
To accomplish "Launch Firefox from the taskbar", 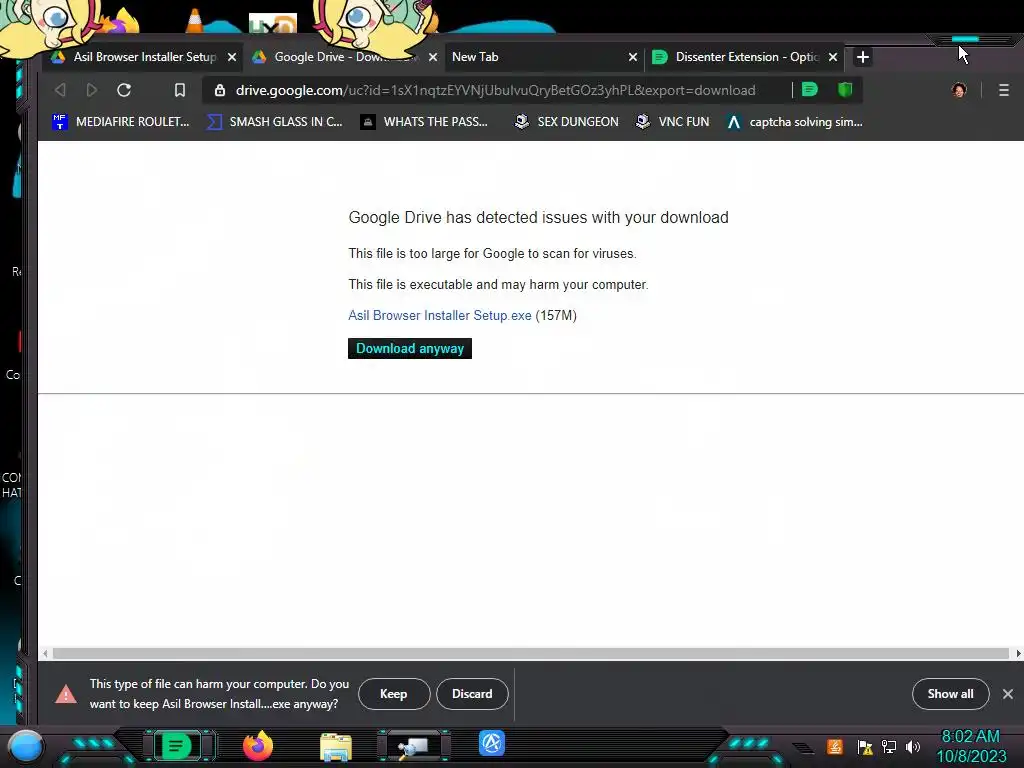I will [258, 746].
